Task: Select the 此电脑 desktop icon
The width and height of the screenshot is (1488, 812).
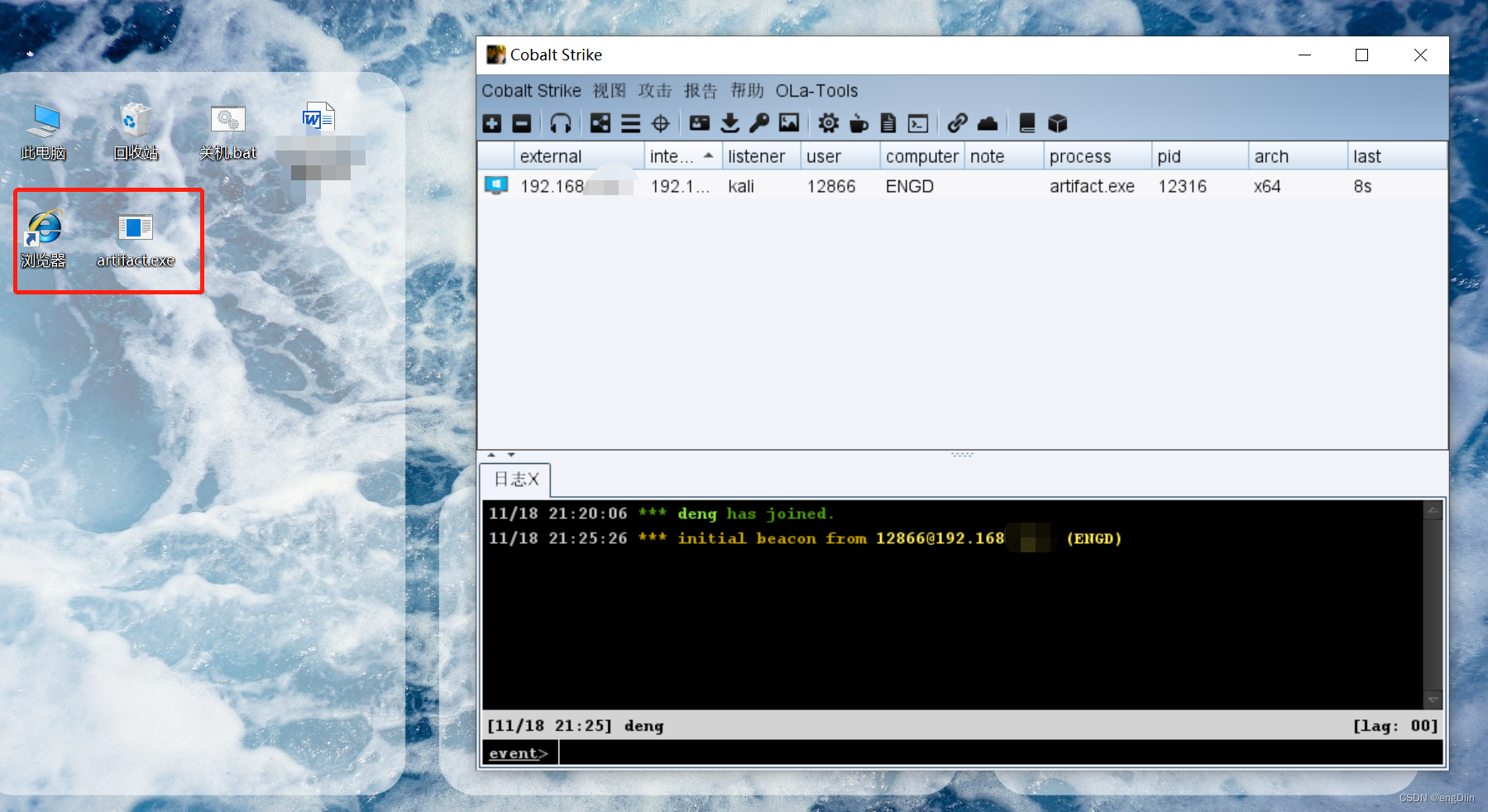Action: click(x=44, y=132)
